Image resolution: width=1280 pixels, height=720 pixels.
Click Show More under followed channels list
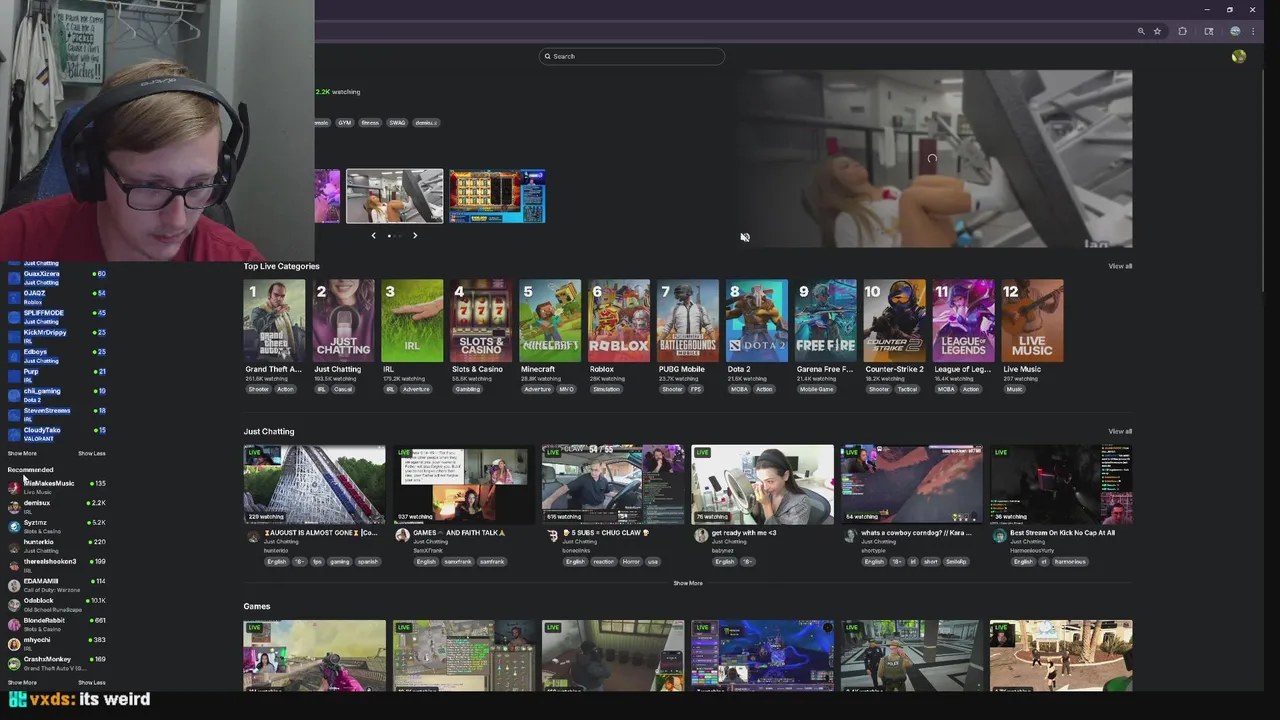point(22,453)
